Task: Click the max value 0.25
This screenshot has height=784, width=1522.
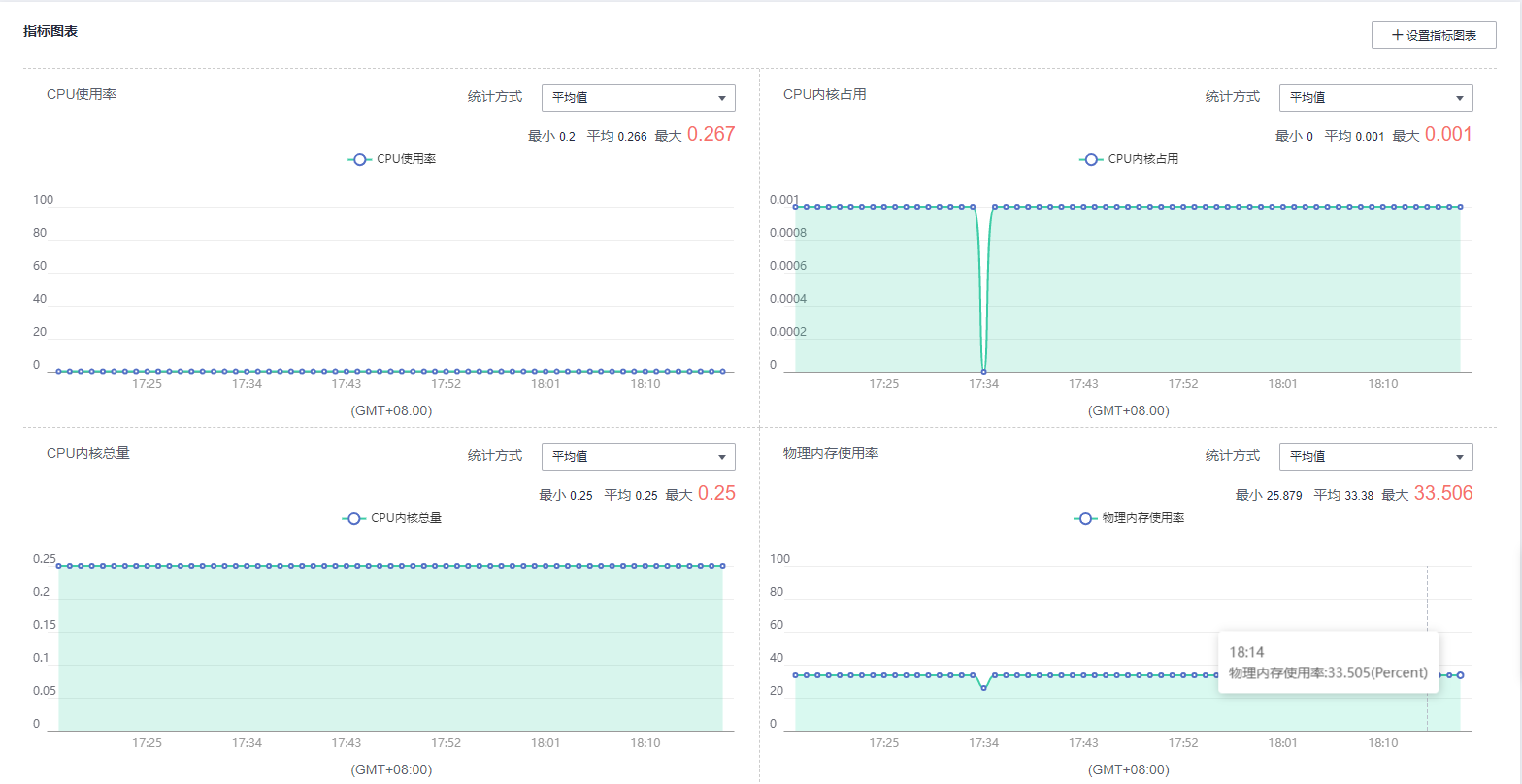Action: [716, 494]
